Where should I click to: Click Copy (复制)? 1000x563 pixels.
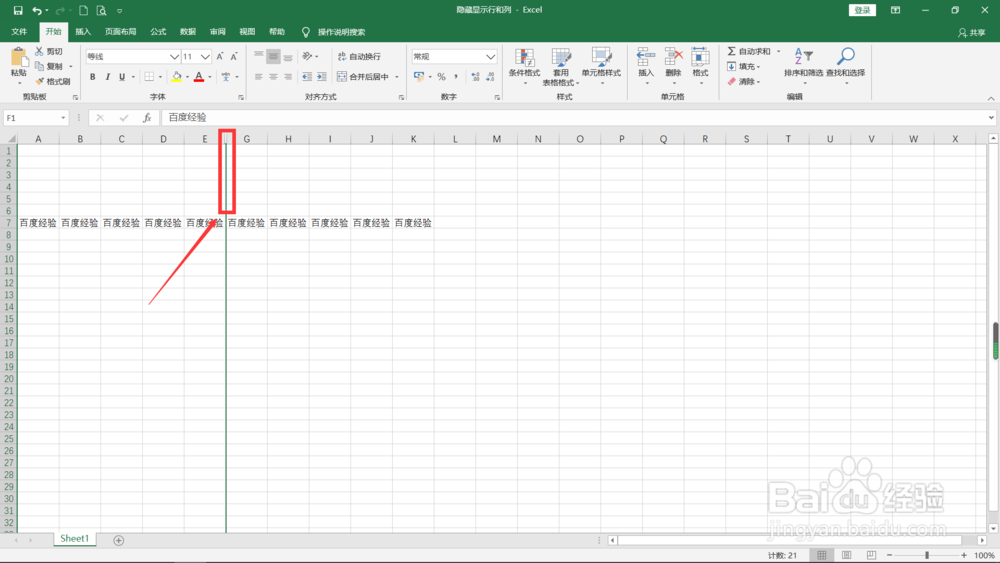[x=50, y=66]
